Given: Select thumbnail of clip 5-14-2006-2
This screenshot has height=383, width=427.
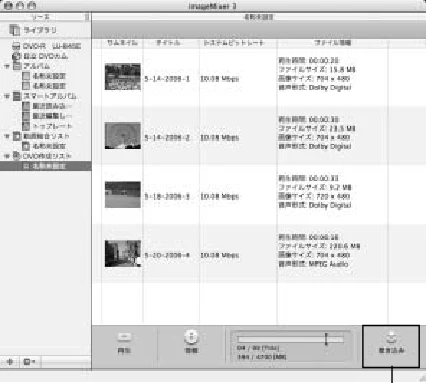Looking at the screenshot, I should coord(123,135).
